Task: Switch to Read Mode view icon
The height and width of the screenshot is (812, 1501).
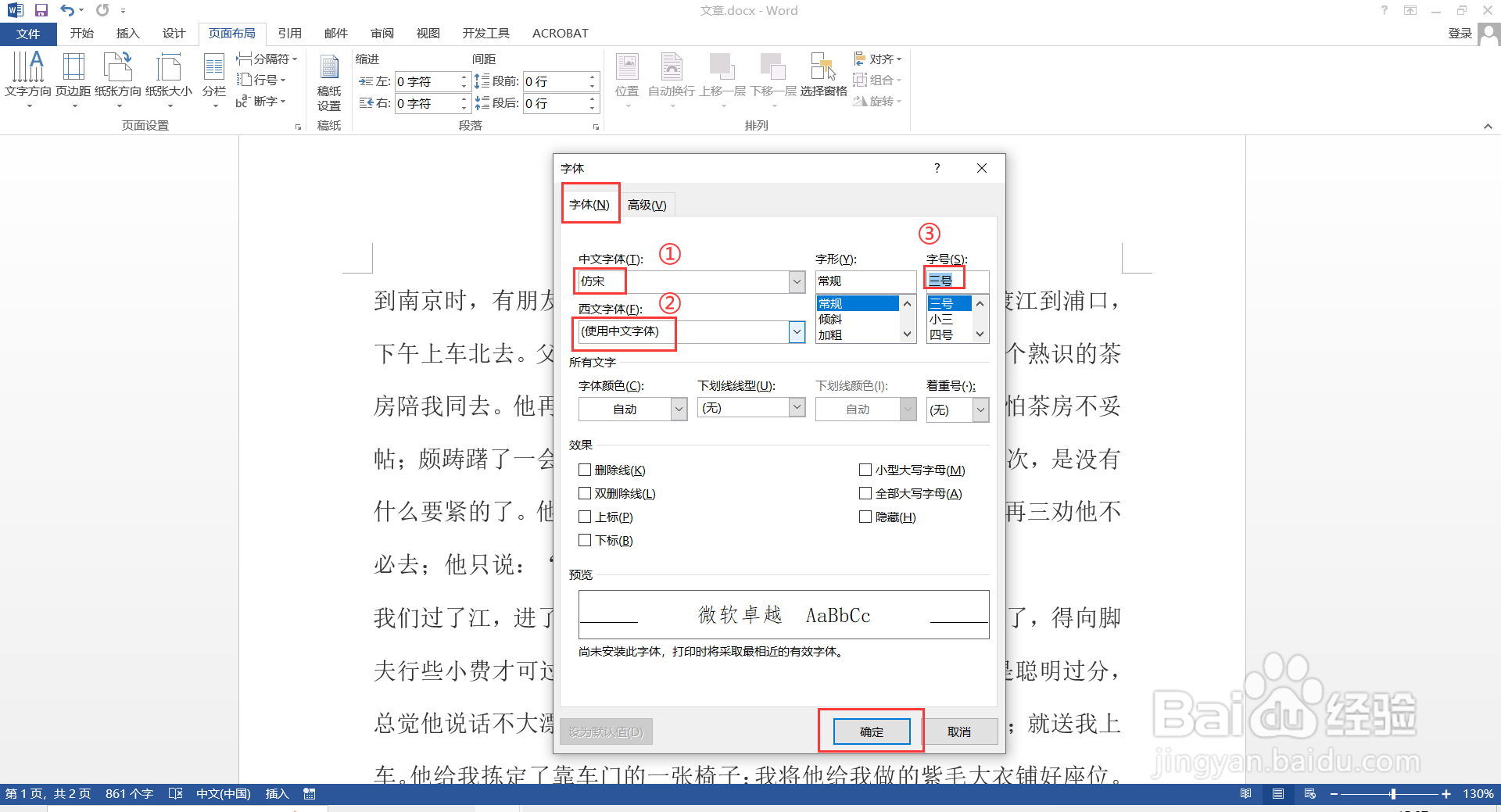Action: tap(1246, 794)
